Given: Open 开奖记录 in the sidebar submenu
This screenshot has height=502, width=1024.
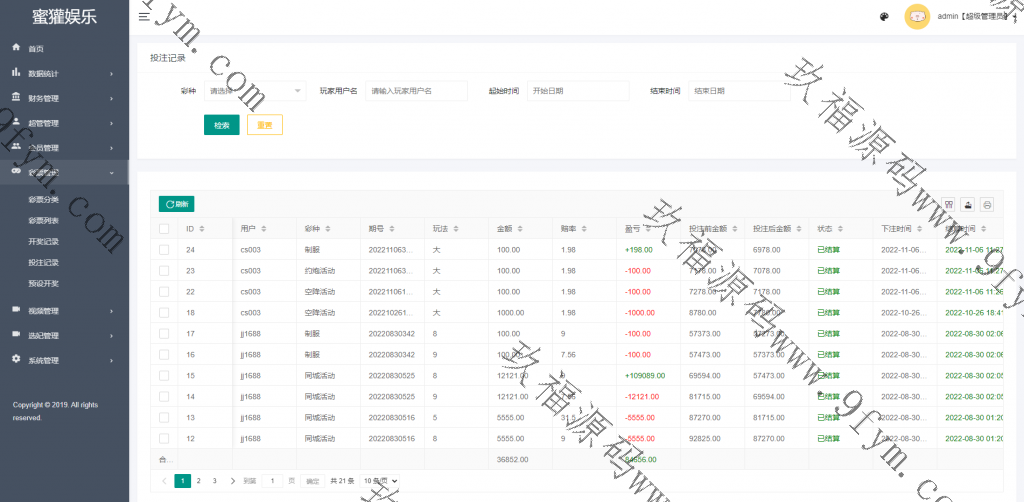Looking at the screenshot, I should [x=44, y=241].
